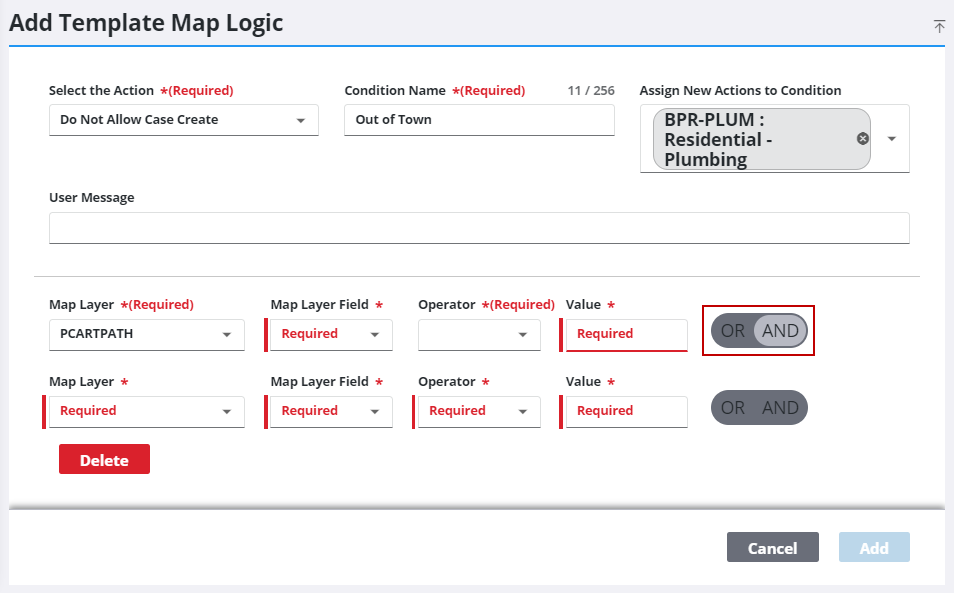Click the Add button
The width and height of the screenshot is (954, 593).
coord(874,547)
